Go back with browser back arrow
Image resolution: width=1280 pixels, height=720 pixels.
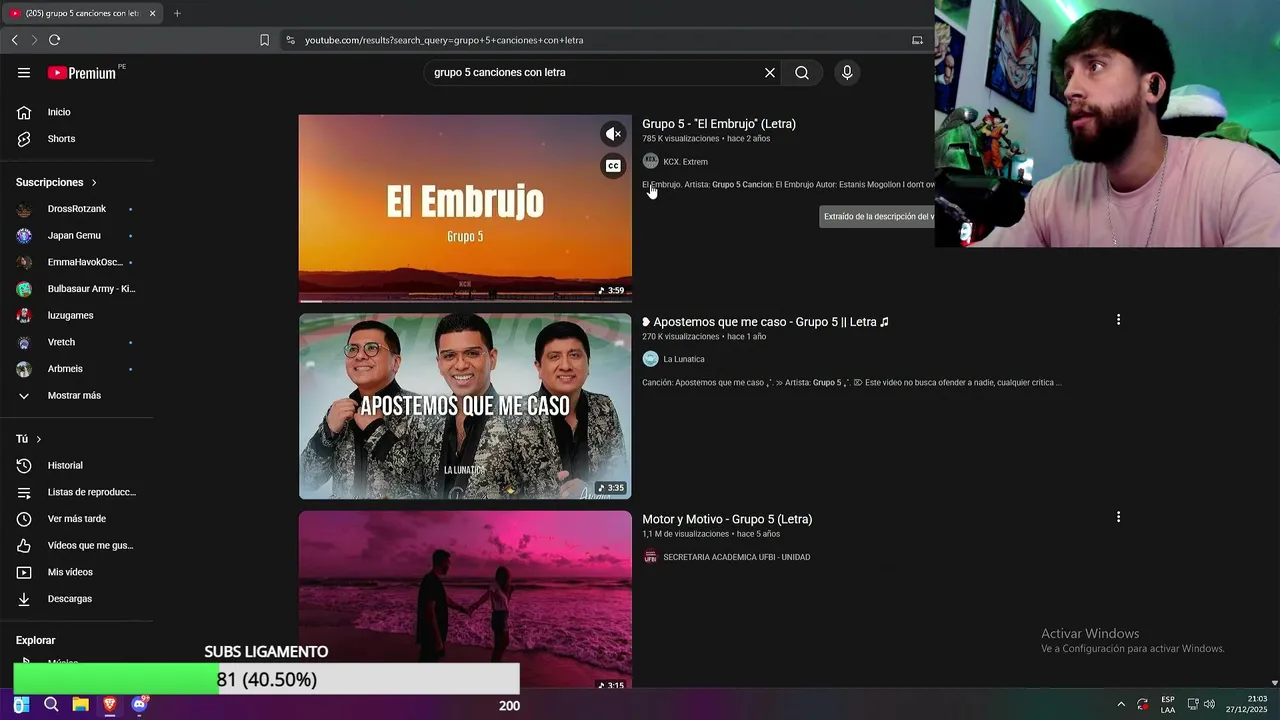pos(14,40)
